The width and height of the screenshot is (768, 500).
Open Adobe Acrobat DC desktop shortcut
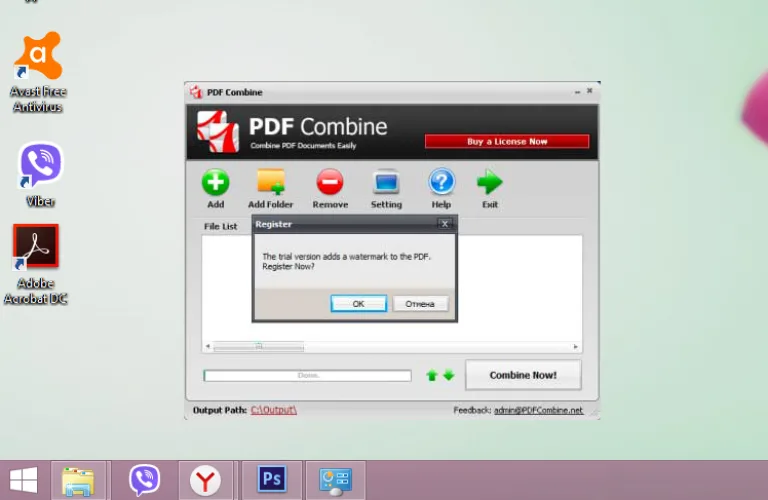click(36, 264)
